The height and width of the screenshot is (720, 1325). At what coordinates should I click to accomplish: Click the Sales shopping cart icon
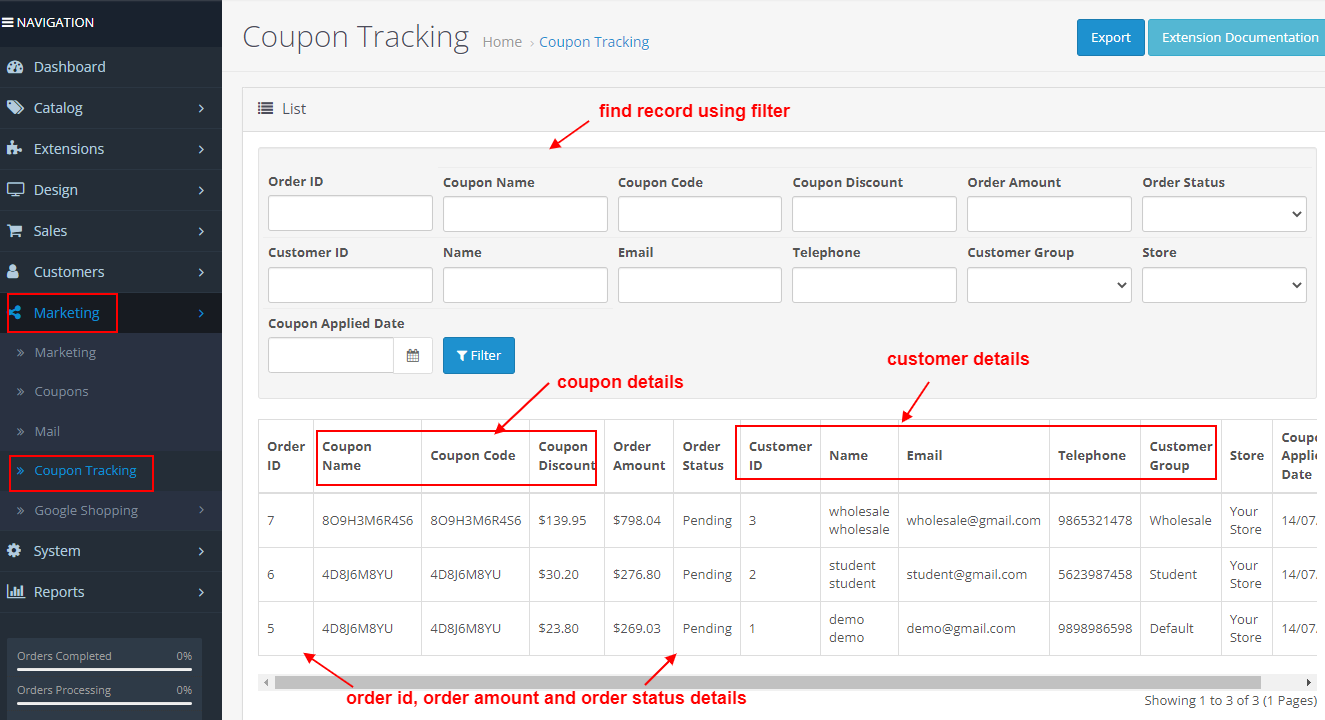[15, 231]
